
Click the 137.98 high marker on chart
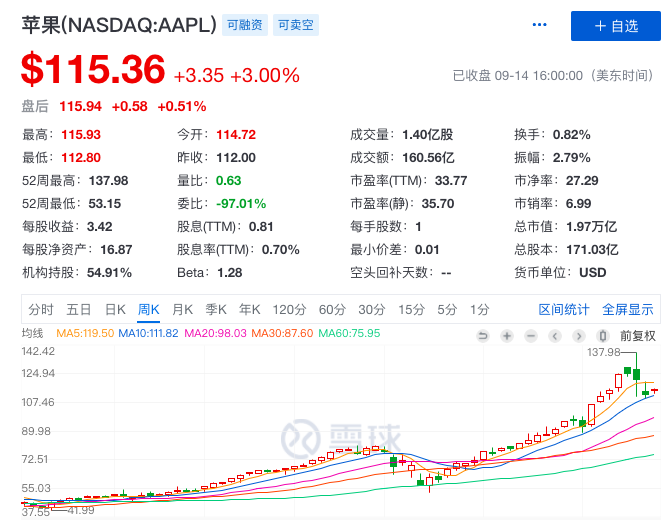pyautogui.click(x=603, y=352)
